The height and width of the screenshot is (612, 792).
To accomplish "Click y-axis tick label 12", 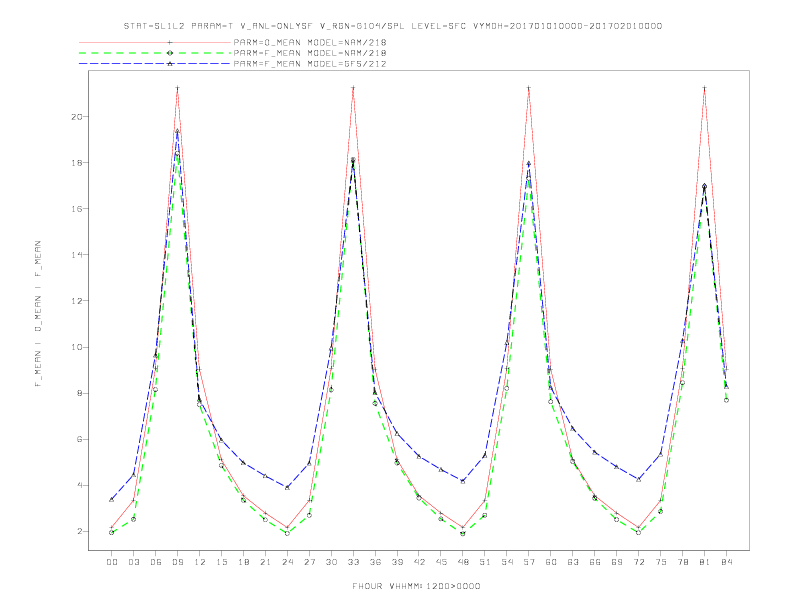I will point(77,301).
